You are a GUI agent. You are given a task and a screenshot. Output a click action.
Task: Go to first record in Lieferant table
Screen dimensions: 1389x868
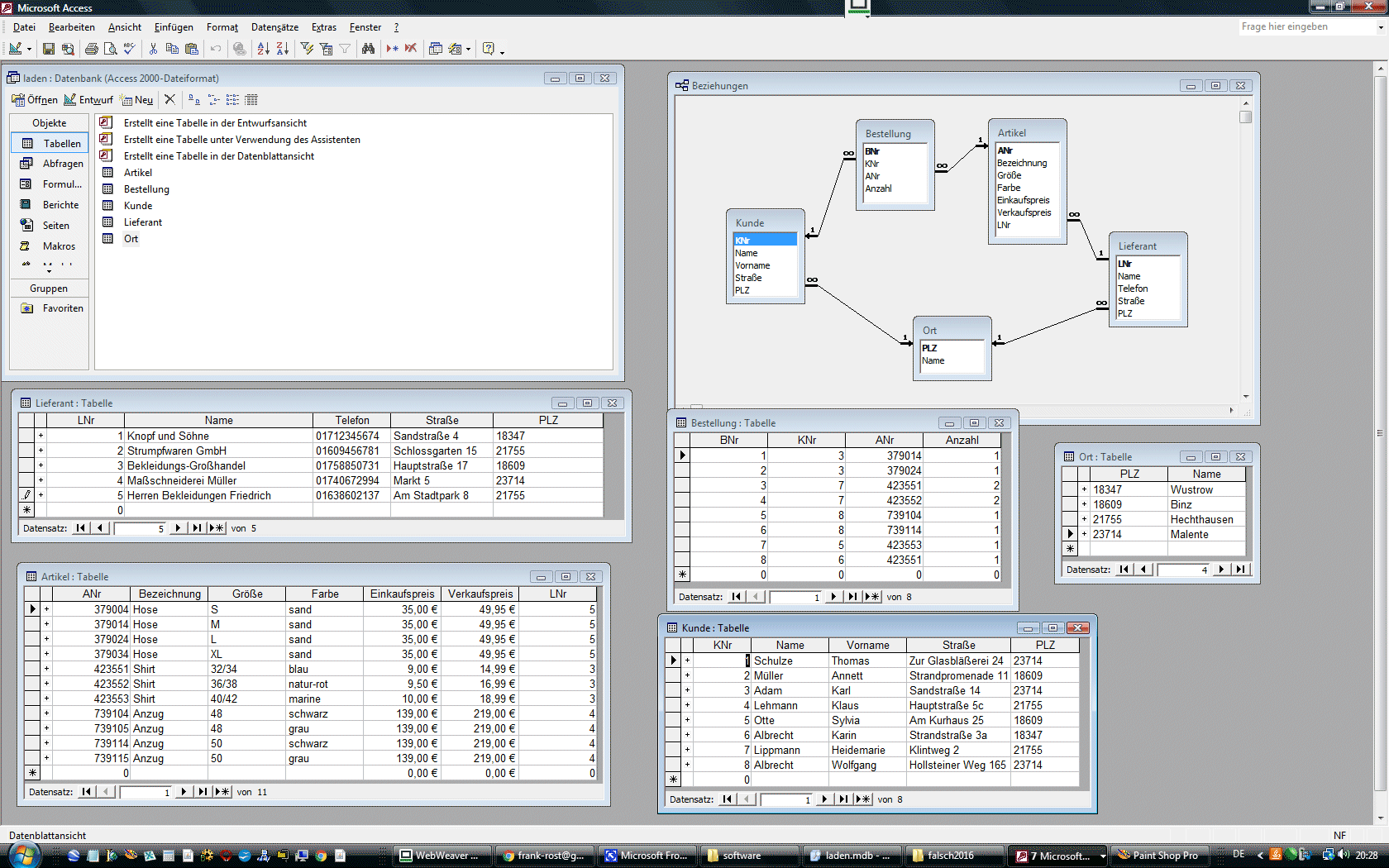[80, 528]
